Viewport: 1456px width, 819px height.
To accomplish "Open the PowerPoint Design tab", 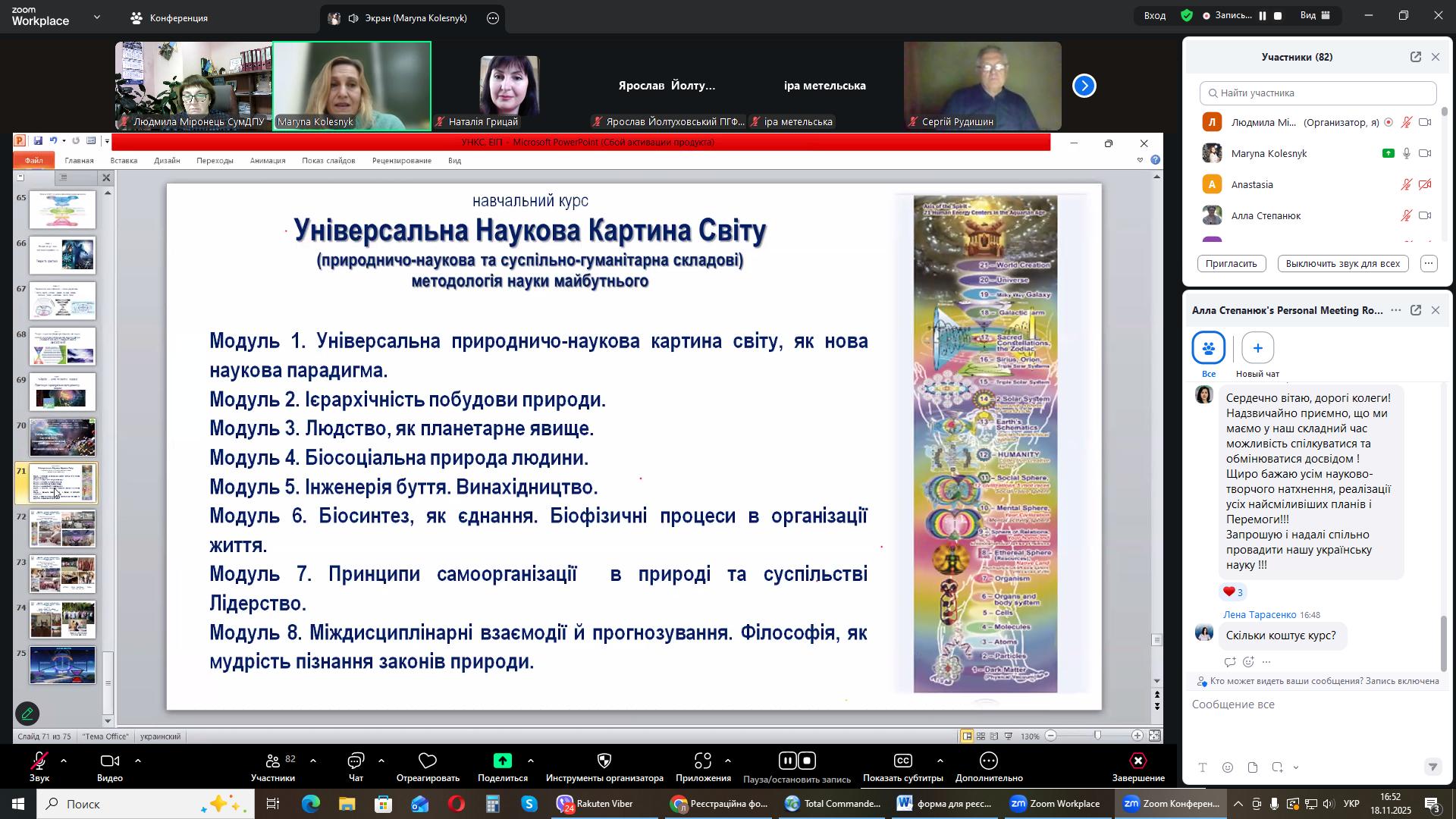I will coord(167,161).
